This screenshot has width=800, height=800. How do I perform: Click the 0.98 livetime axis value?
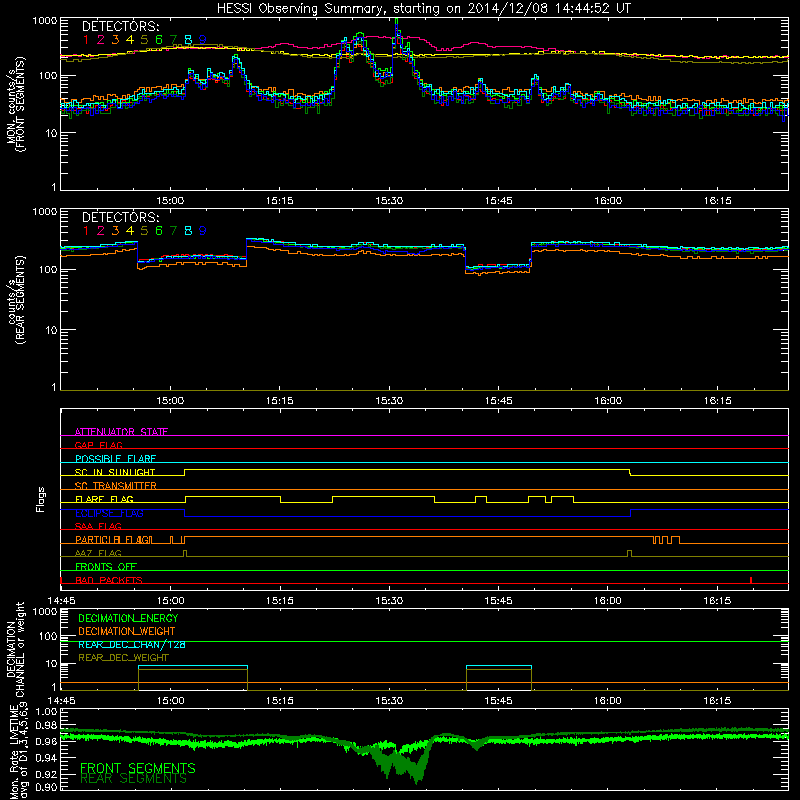47,725
